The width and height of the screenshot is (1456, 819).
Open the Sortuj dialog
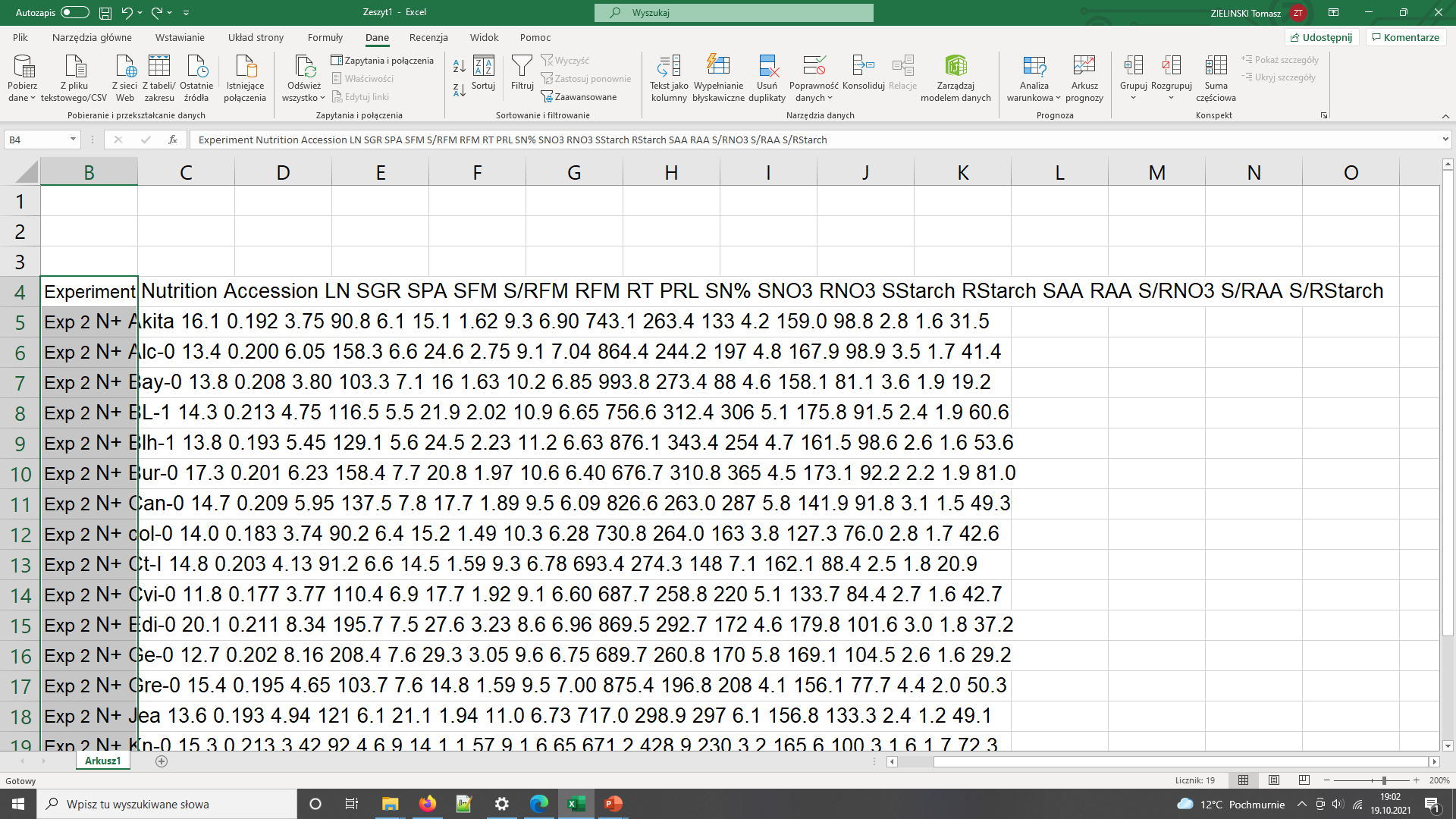point(483,74)
